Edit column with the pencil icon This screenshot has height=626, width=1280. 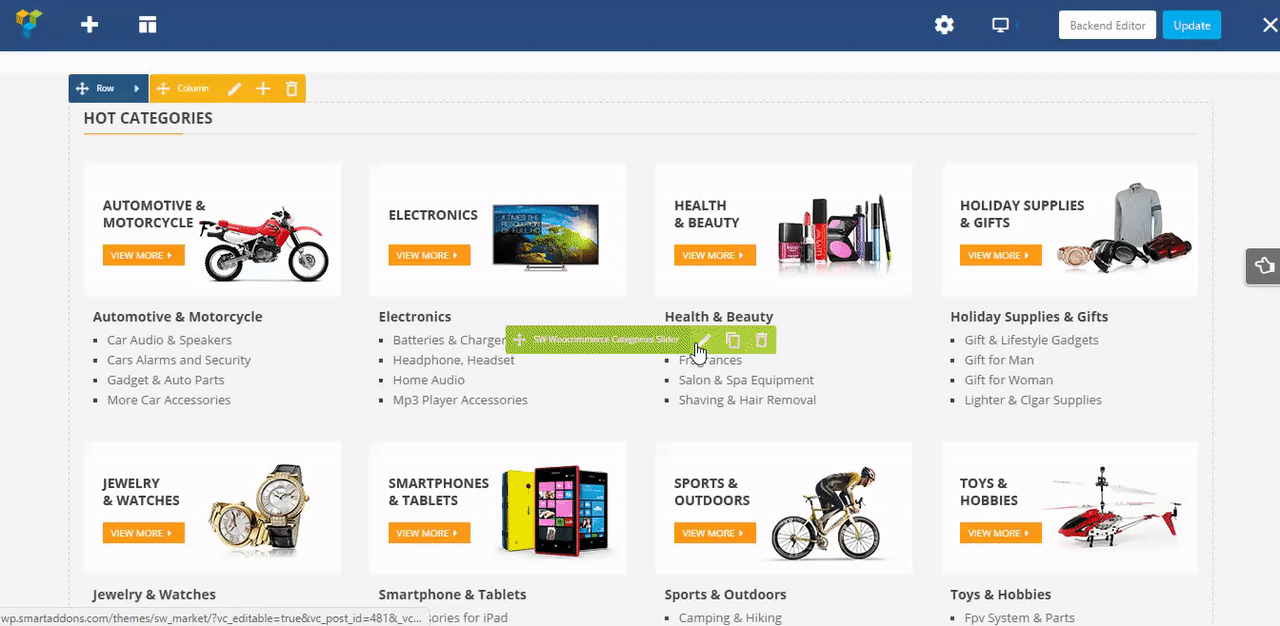click(x=234, y=89)
